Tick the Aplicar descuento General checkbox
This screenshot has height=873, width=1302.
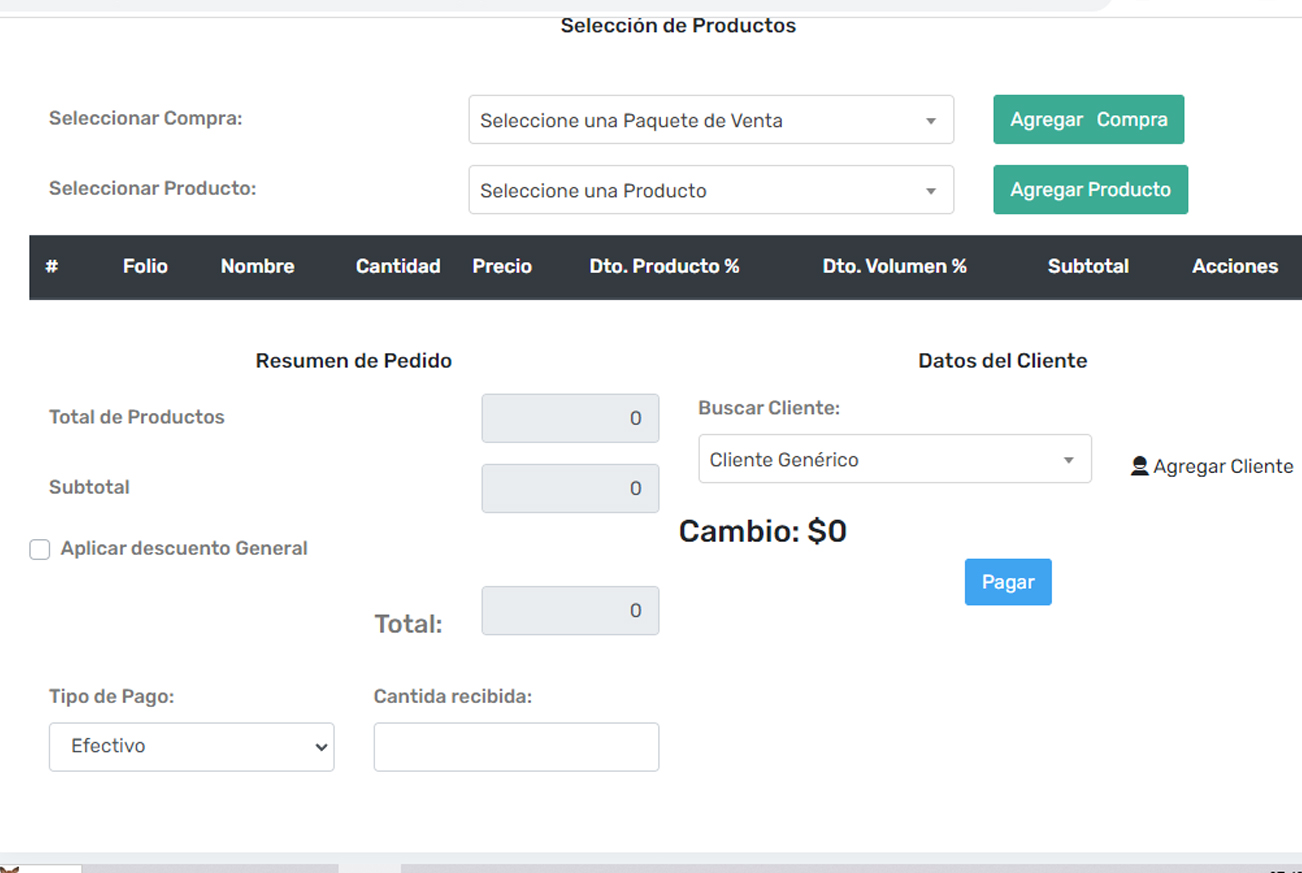40,550
